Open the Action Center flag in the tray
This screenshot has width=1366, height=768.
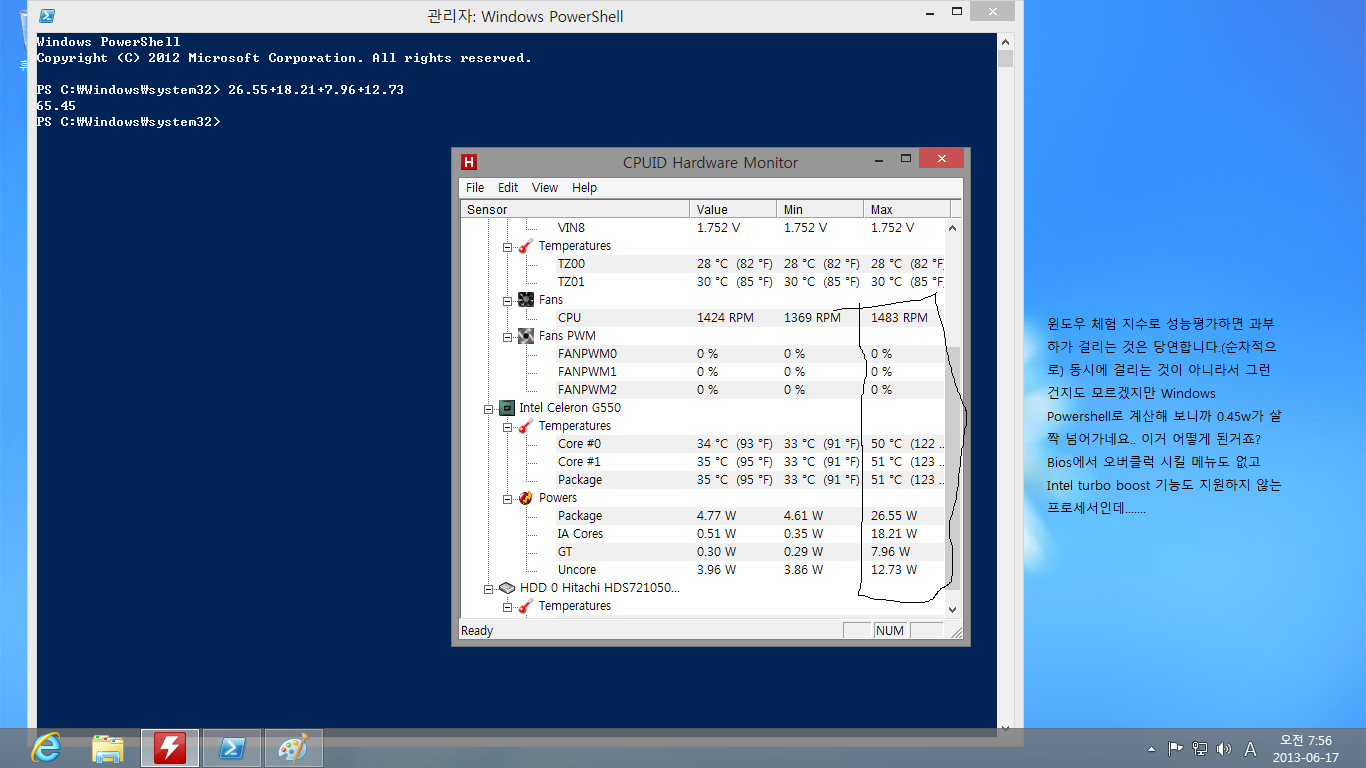pyautogui.click(x=1177, y=748)
